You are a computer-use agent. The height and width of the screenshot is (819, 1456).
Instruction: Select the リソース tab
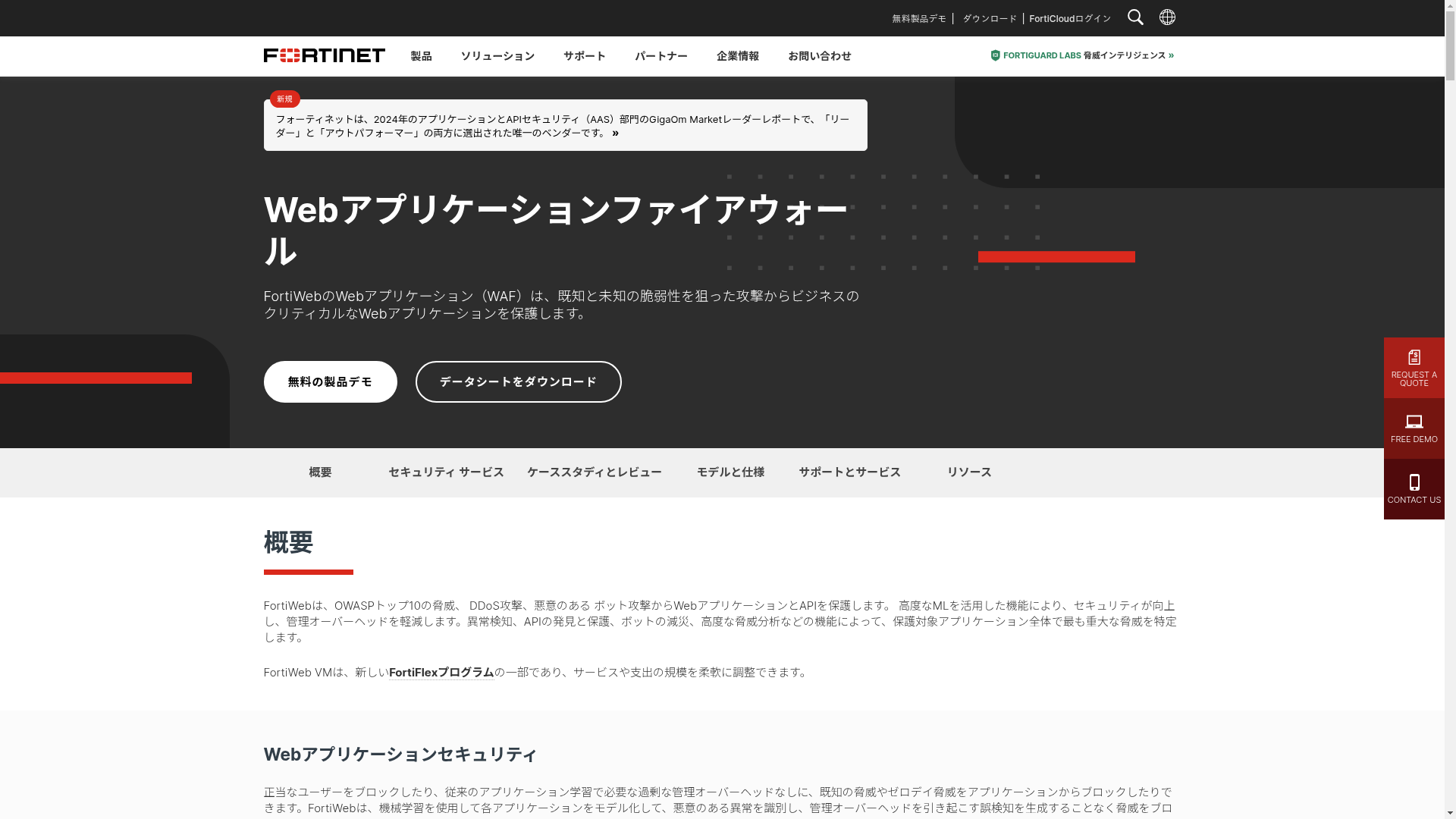point(969,472)
